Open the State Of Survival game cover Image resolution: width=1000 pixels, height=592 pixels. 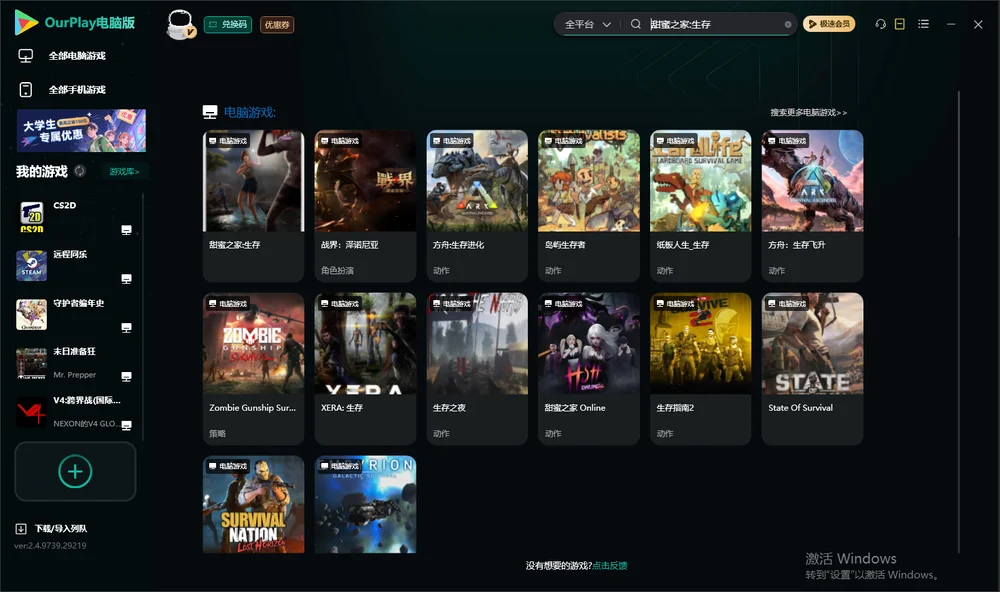click(x=812, y=344)
